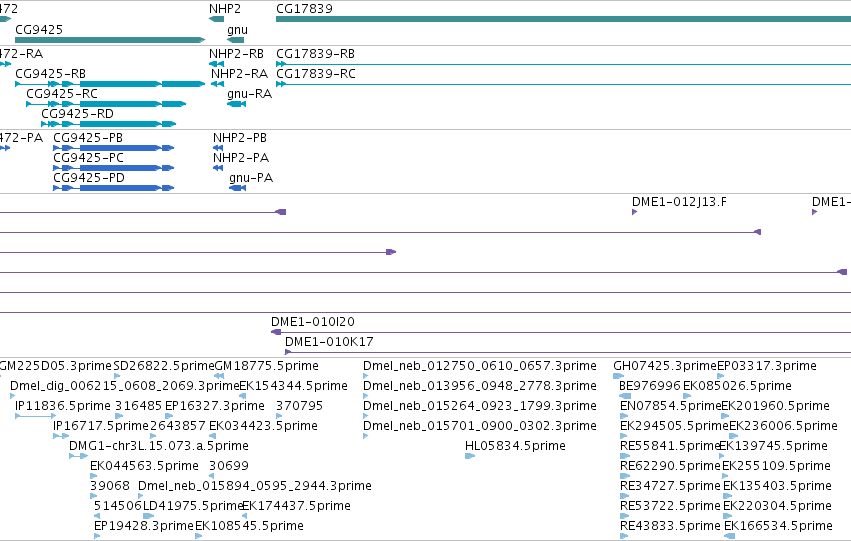Screen dimensions: 851x541
Task: Click the EK044563.5prime EST label
Action: 144,466
